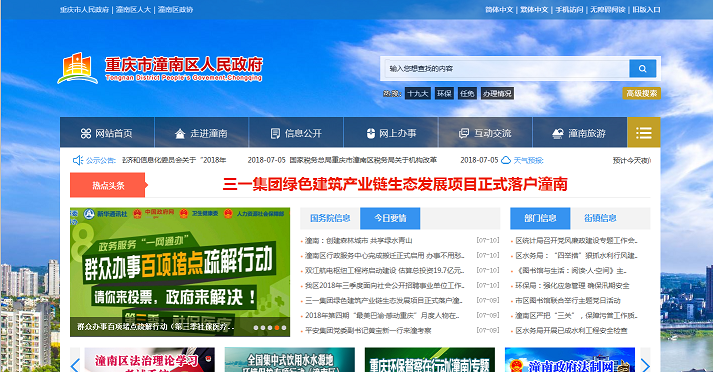Click the home icon on 走进潼南
Screen dimensions: 713x372
click(x=180, y=133)
